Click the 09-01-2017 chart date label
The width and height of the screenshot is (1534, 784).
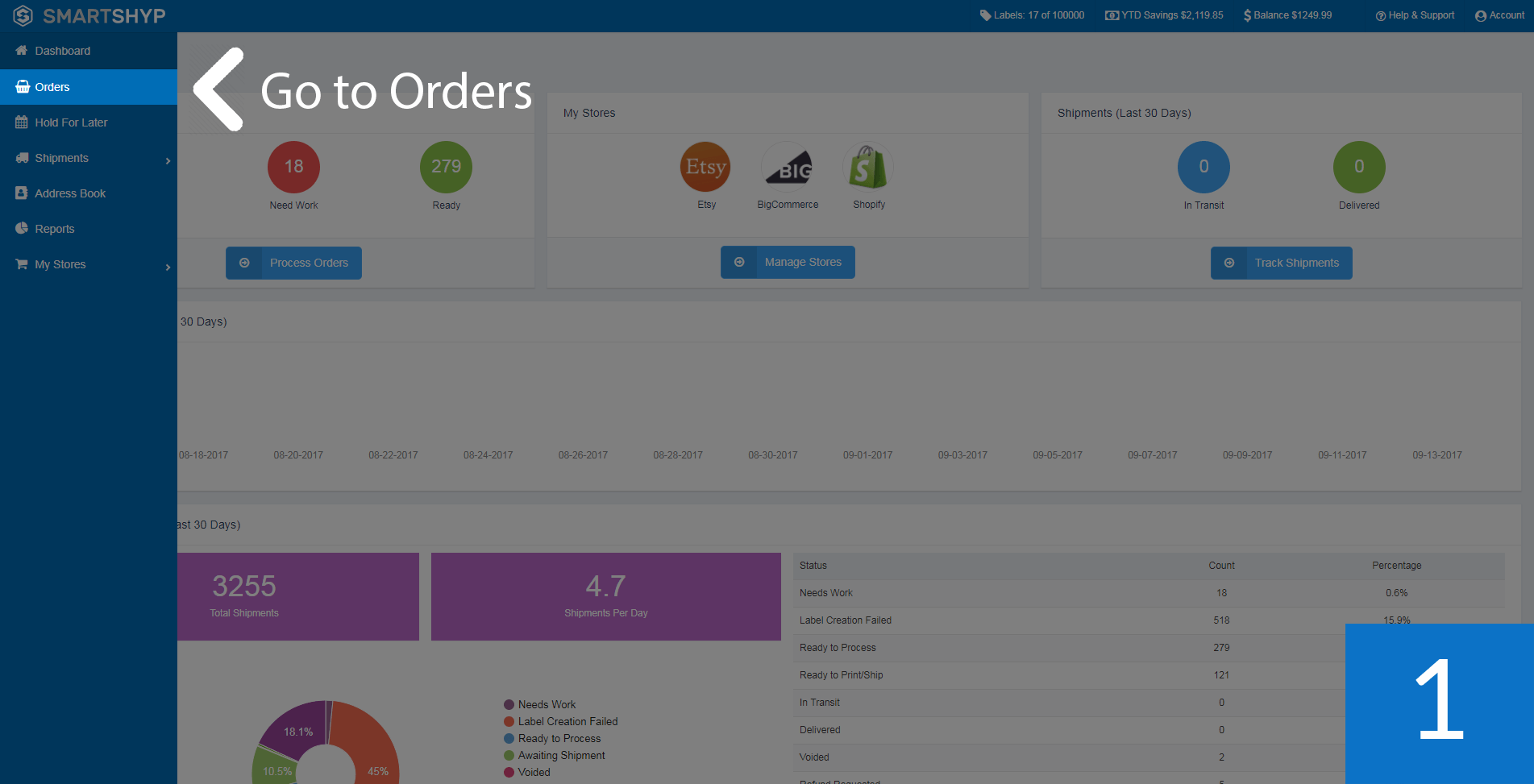click(867, 455)
